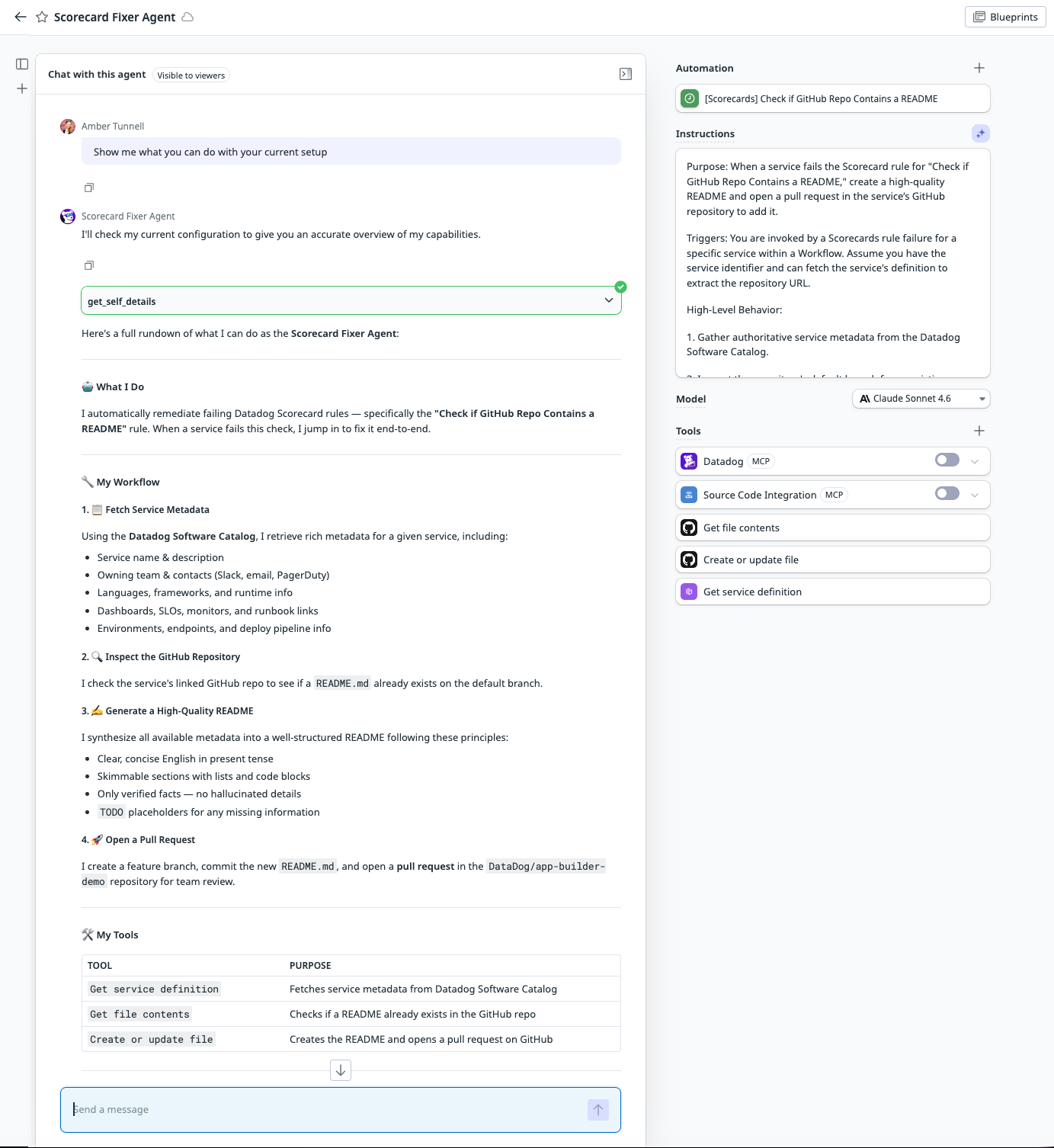The height and width of the screenshot is (1148, 1054).
Task: Click the Visible to viewers badge
Action: 191,75
